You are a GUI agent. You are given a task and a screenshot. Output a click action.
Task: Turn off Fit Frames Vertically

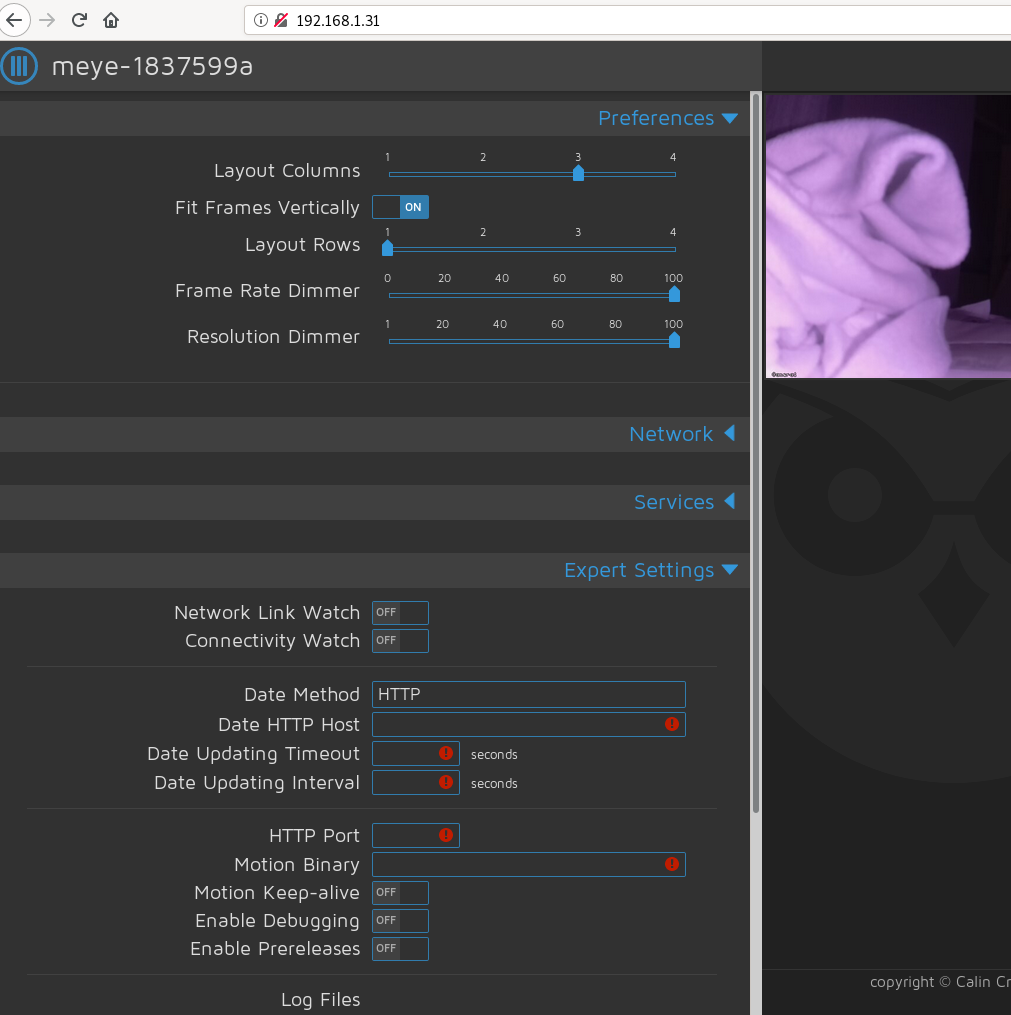tap(400, 207)
